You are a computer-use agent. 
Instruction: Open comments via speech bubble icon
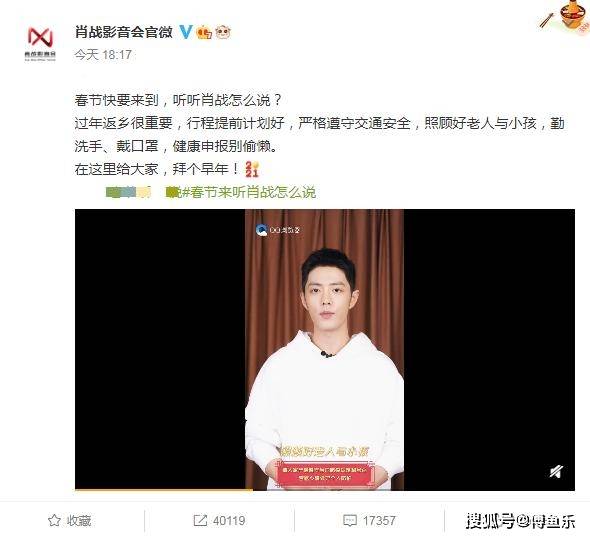point(350,521)
